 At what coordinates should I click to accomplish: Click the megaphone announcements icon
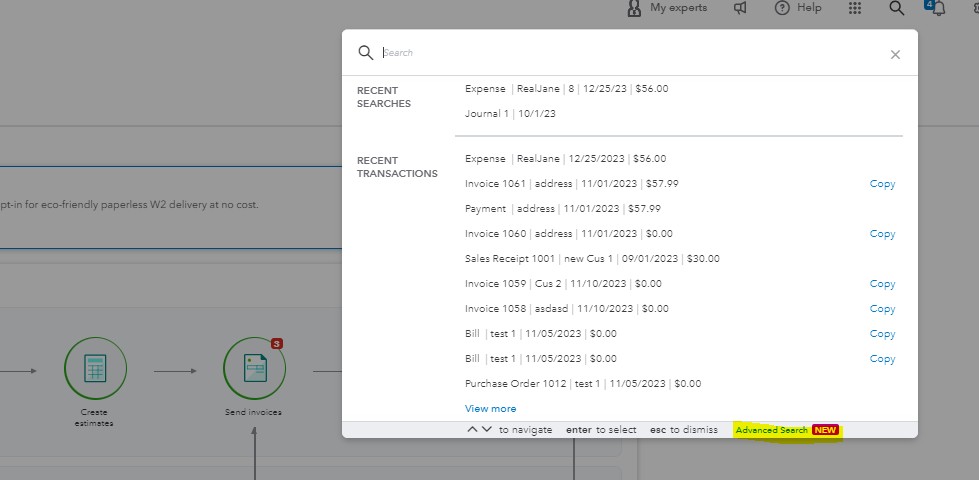pos(740,8)
